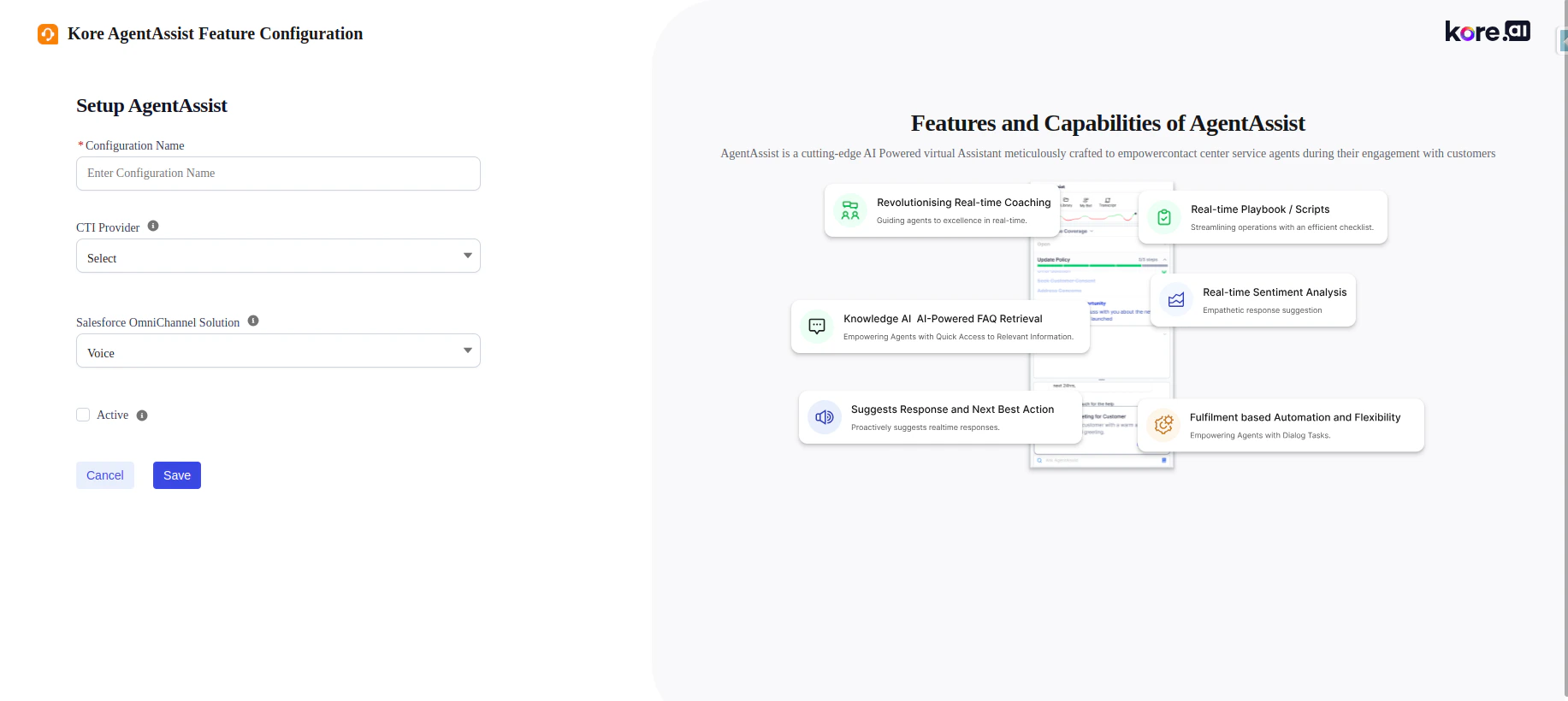Viewport: 1568px width, 701px height.
Task: Click the Enter Configuration Name input field
Action: tap(277, 173)
